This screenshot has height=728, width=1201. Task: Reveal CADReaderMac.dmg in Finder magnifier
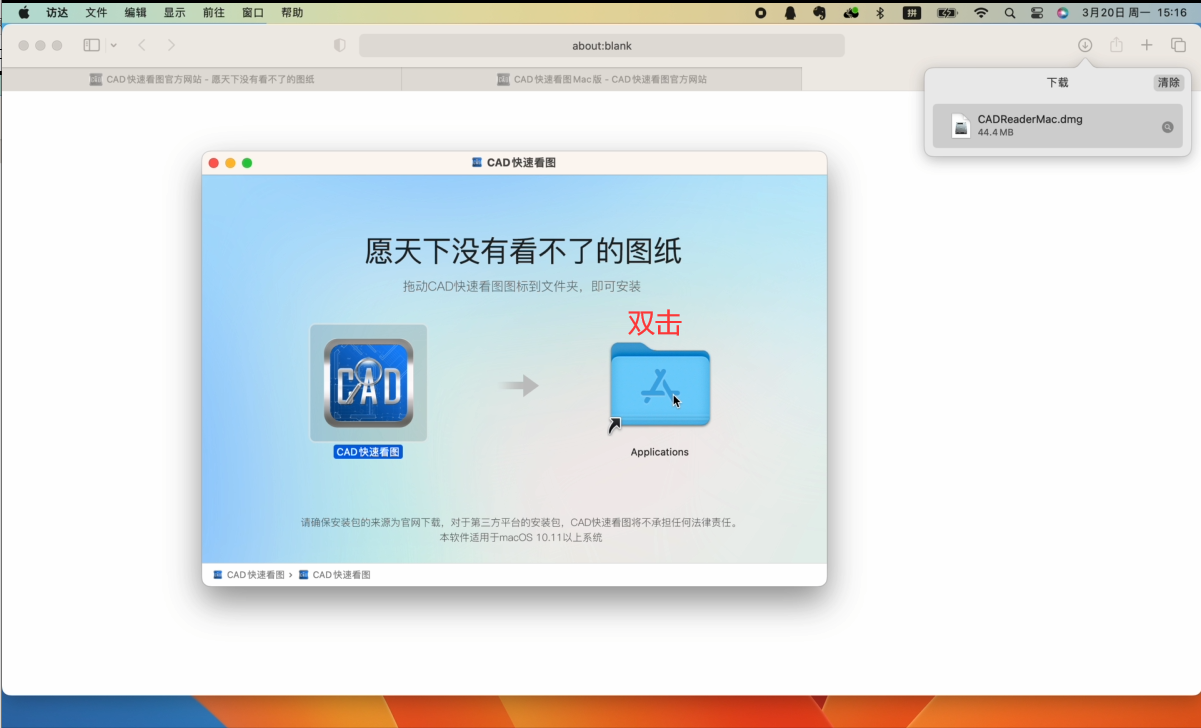point(1167,127)
